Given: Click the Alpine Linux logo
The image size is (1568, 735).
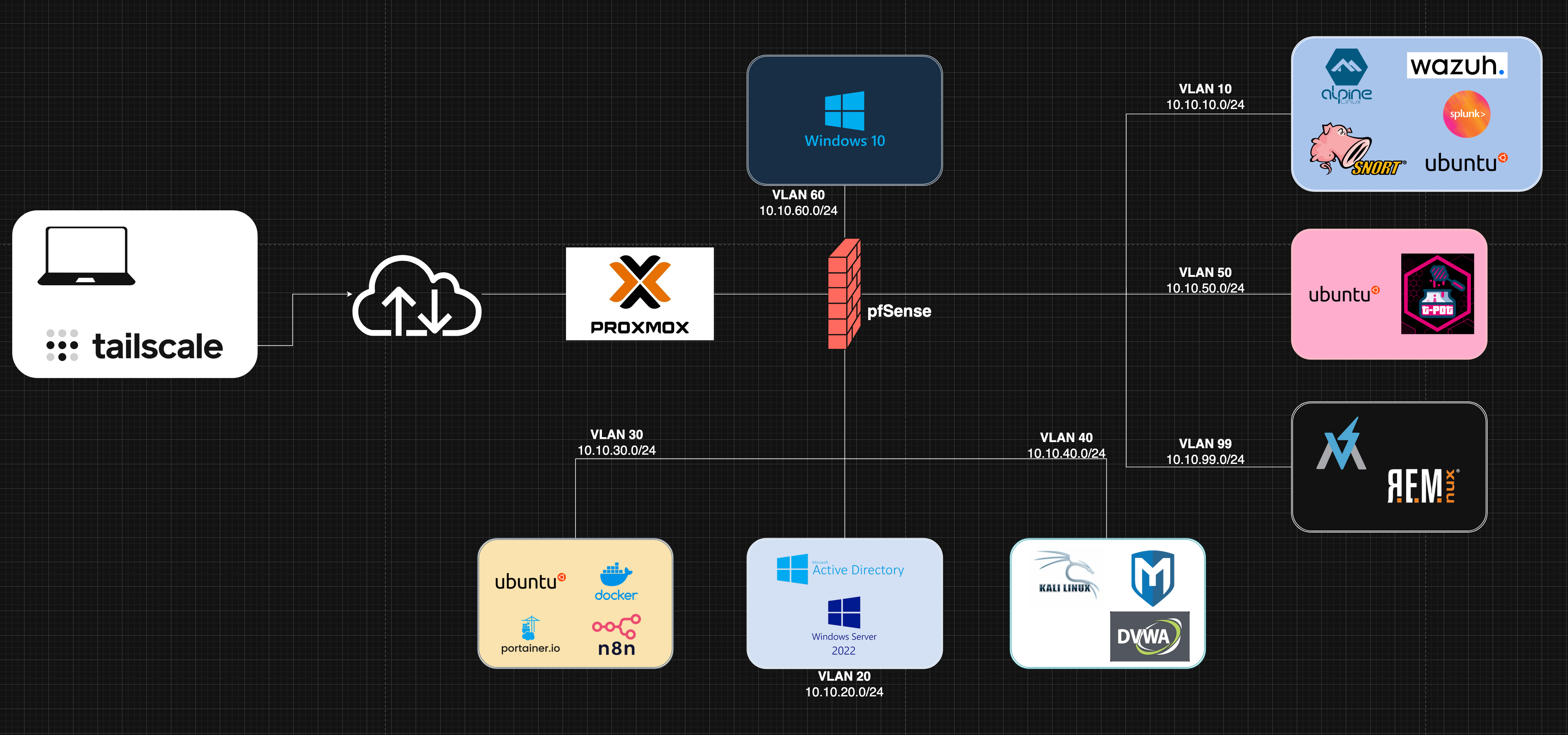Looking at the screenshot, I should click(1347, 76).
